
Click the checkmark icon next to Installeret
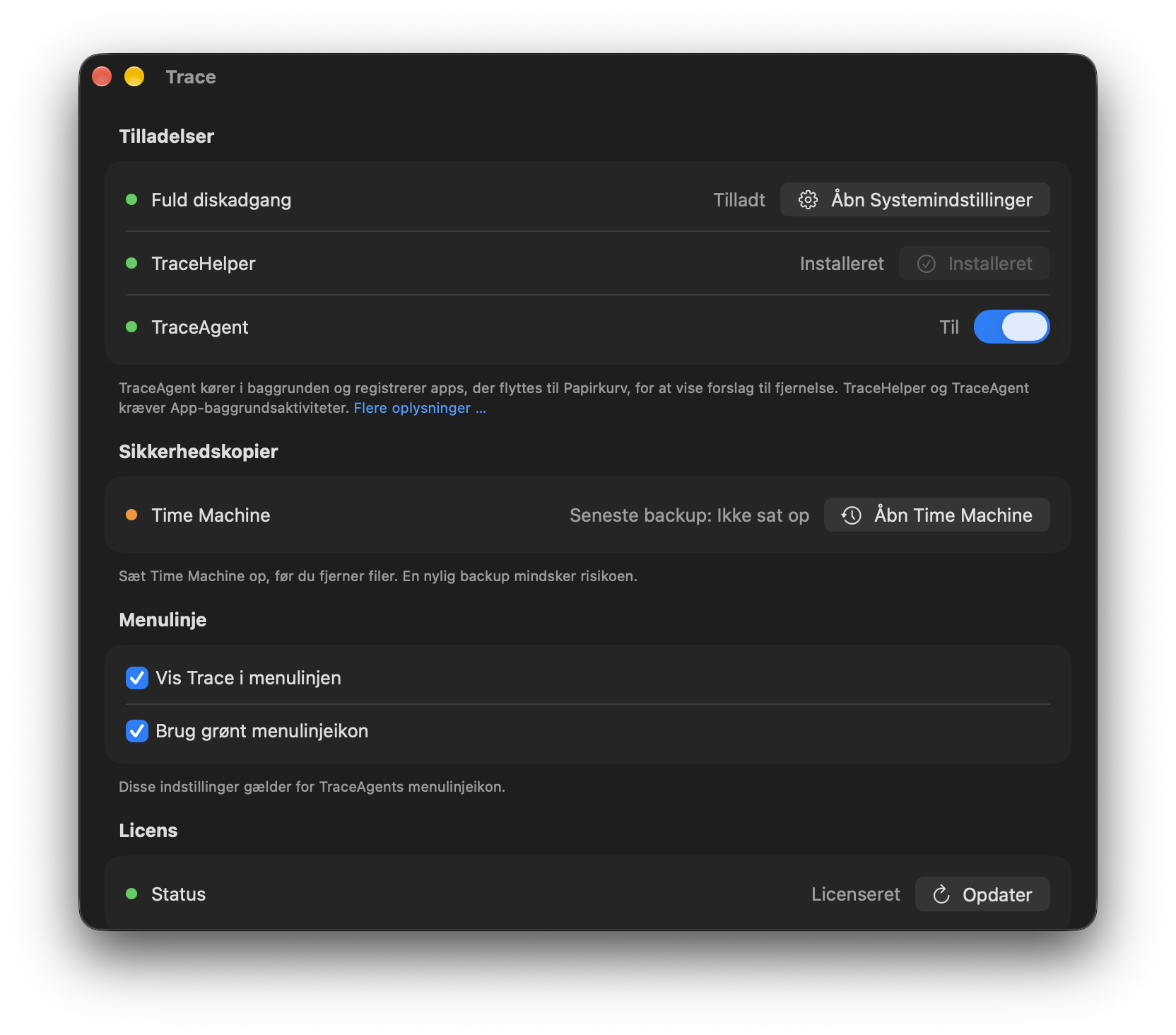926,264
